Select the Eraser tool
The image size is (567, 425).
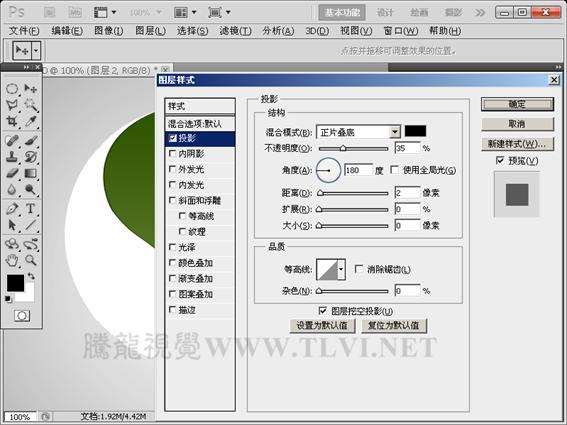[12, 173]
